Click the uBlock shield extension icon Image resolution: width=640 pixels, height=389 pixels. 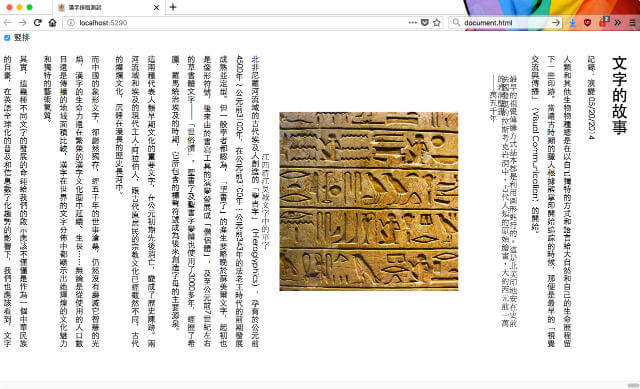pos(587,23)
